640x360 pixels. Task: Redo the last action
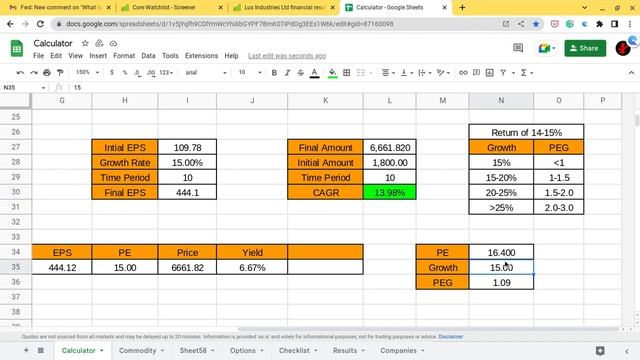pos(34,73)
